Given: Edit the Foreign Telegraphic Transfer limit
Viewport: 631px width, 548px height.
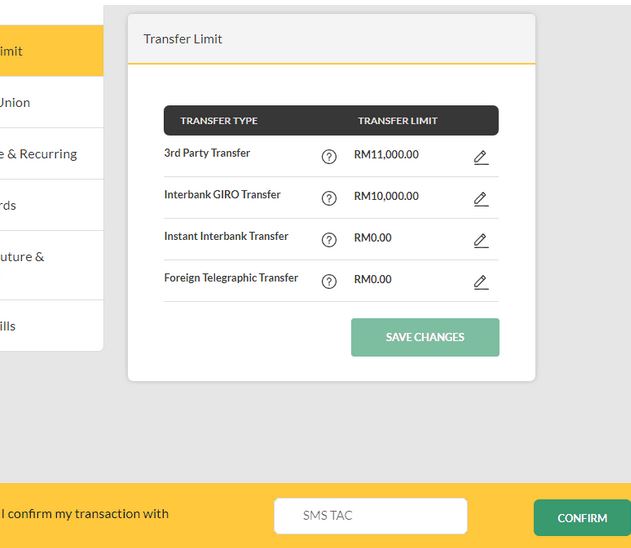Looking at the screenshot, I should tap(481, 281).
